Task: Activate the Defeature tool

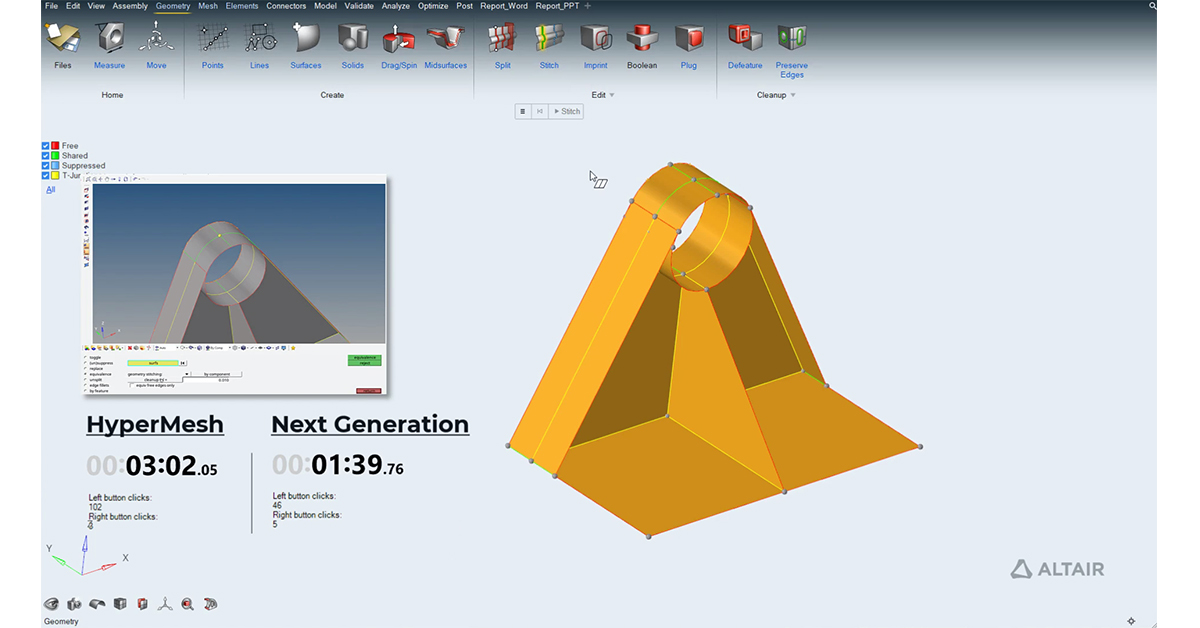Action: click(745, 46)
